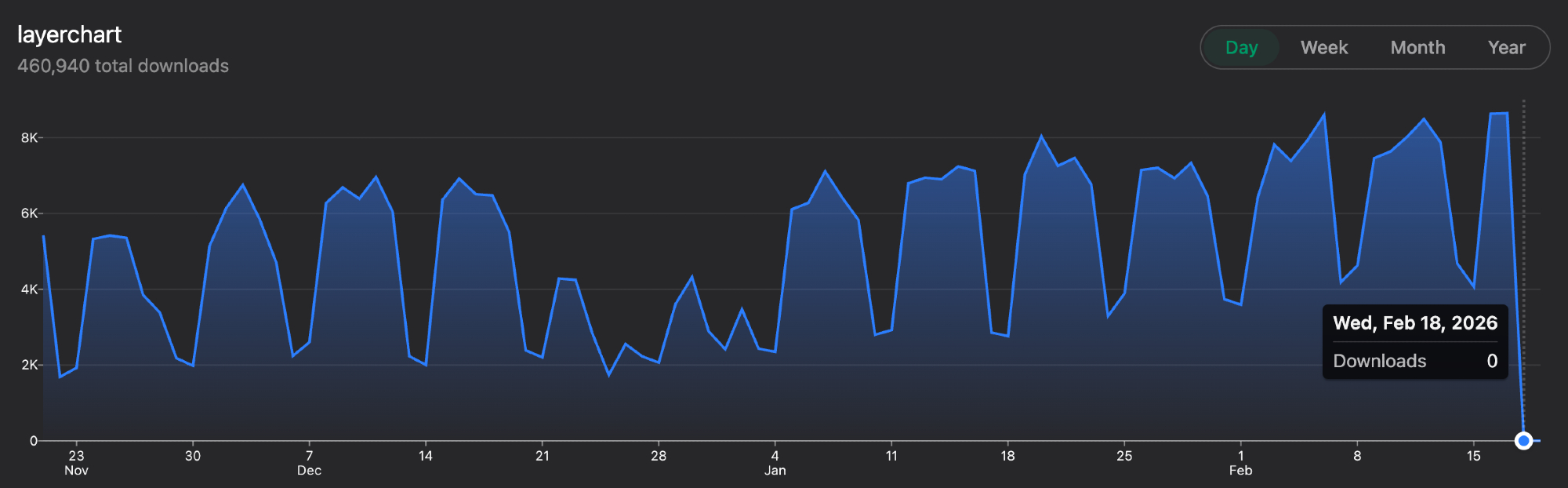Image resolution: width=1568 pixels, height=488 pixels.
Task: Click the layerchart title
Action: [69, 35]
